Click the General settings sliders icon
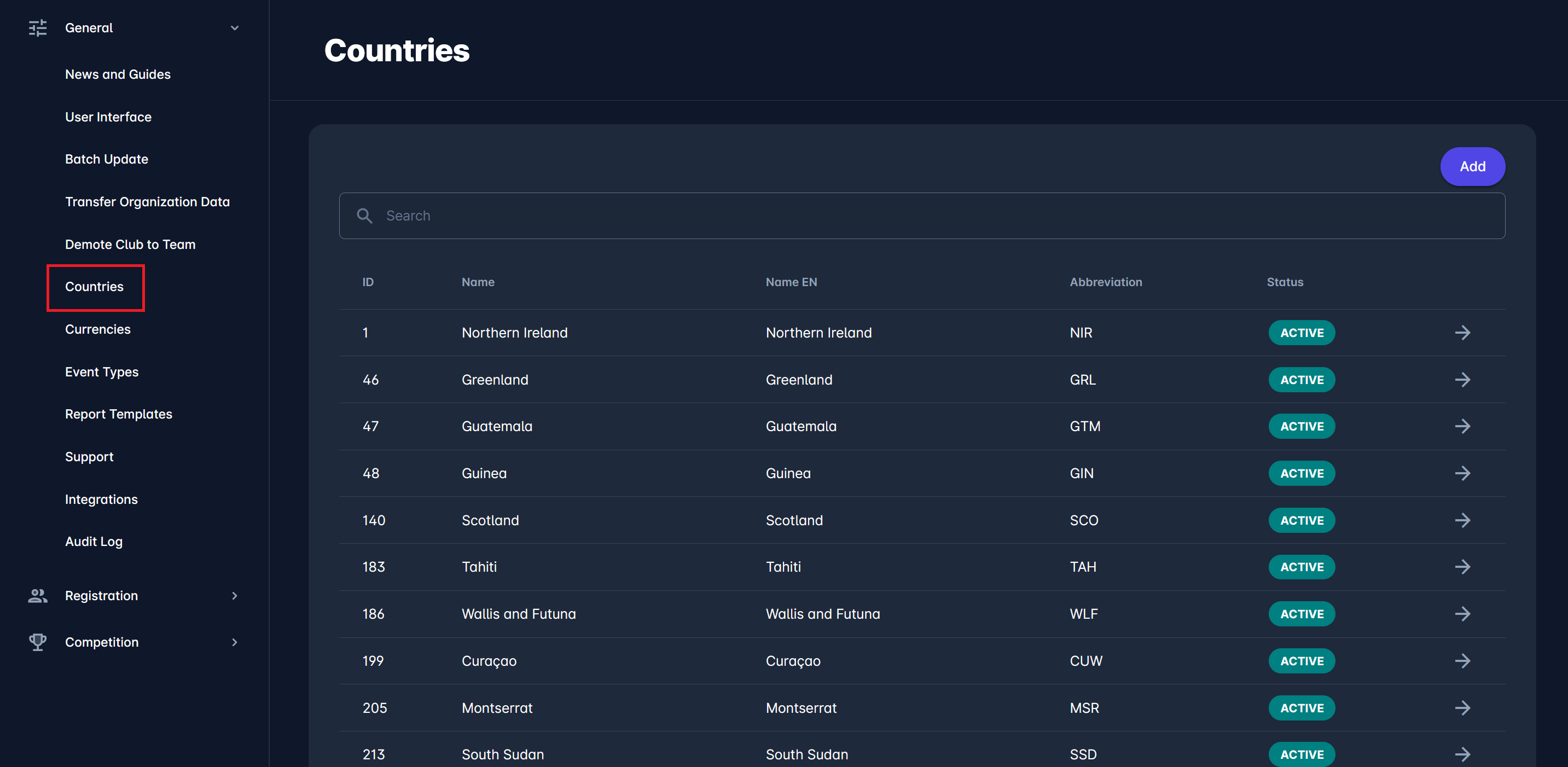This screenshot has width=1568, height=767. click(38, 28)
